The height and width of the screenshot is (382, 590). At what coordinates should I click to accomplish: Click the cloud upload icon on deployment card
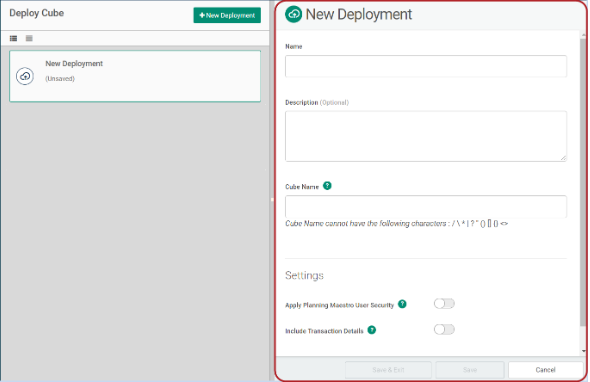pos(25,76)
